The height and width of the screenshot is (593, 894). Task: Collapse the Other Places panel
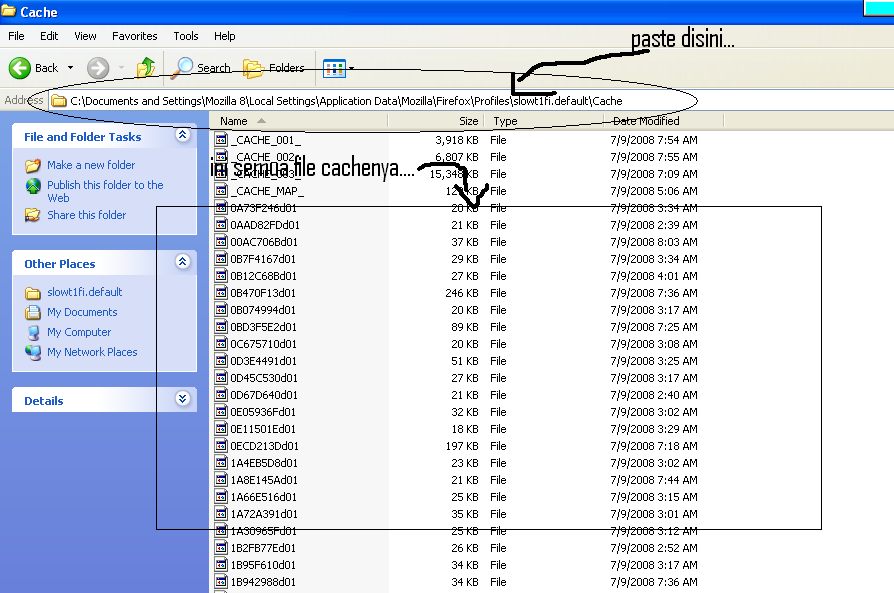click(182, 262)
